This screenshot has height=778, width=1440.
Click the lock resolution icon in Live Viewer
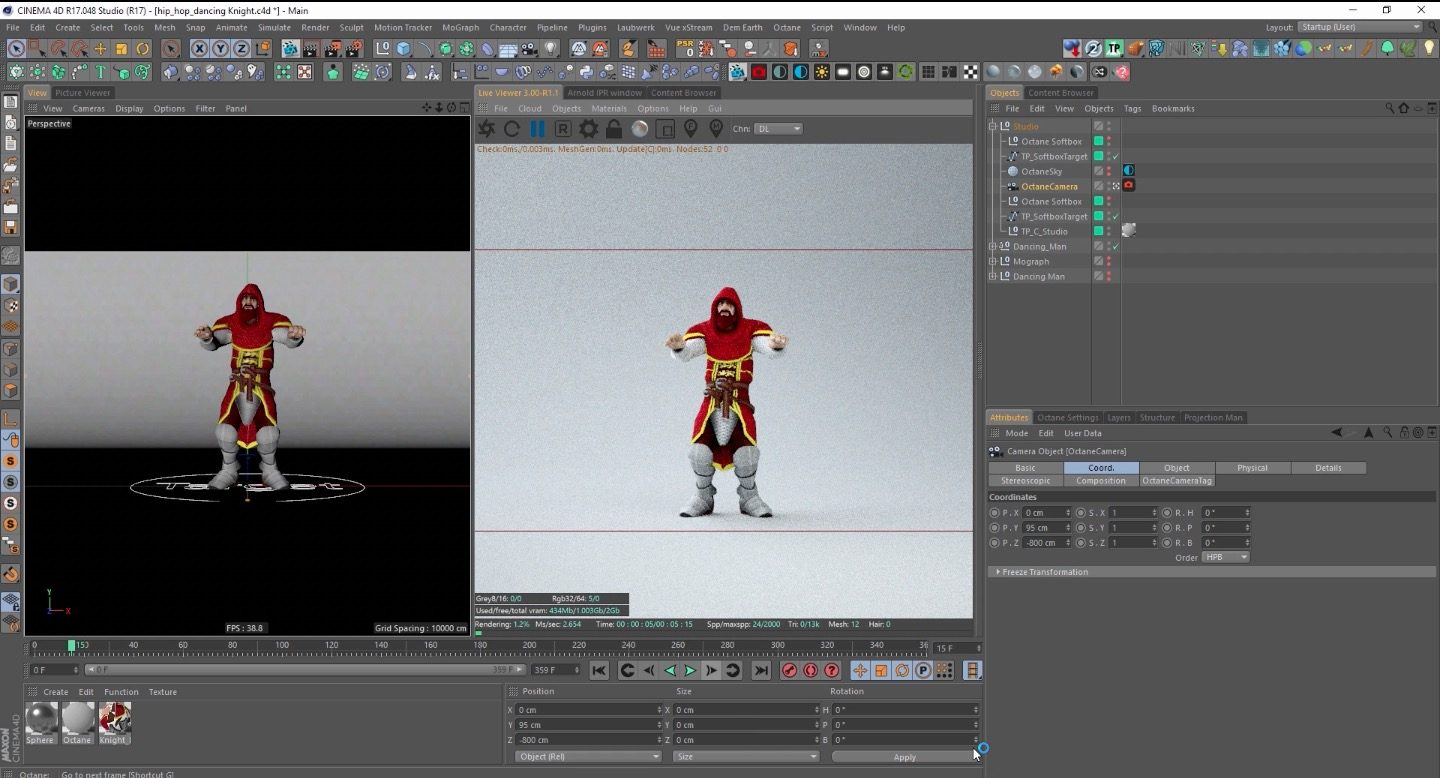coord(614,129)
